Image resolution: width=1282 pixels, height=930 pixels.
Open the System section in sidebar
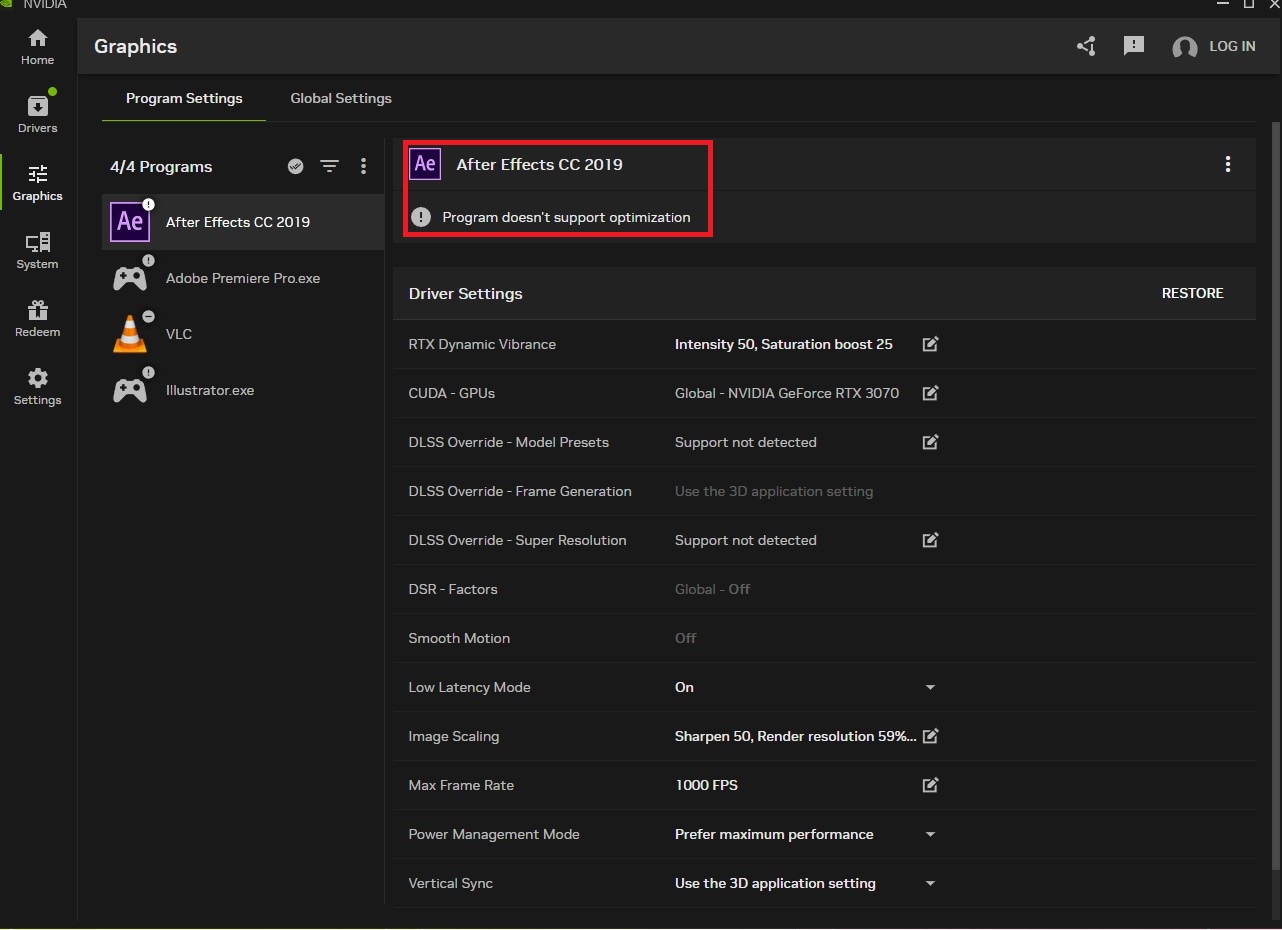point(37,250)
